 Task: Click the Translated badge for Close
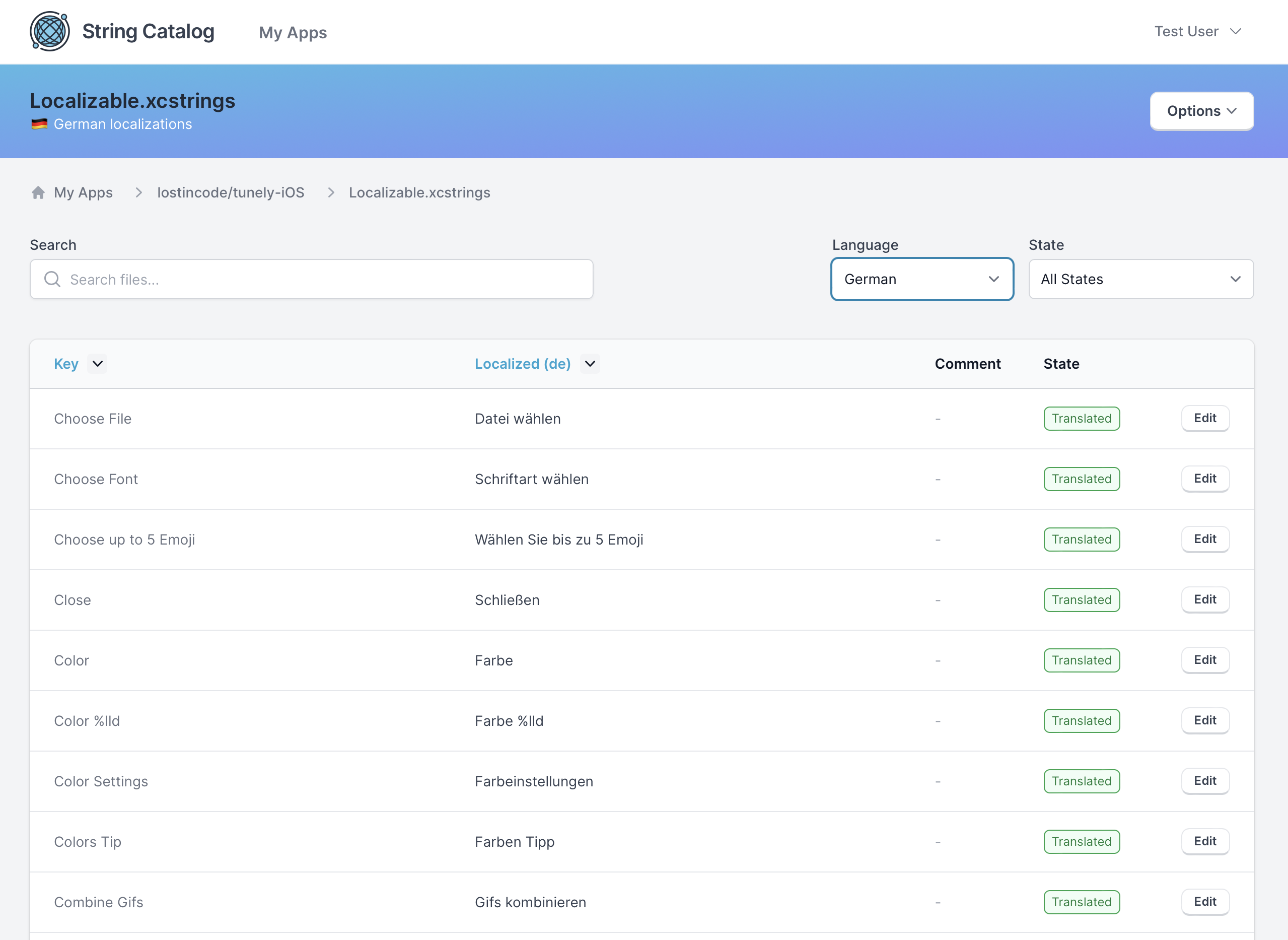click(x=1082, y=600)
